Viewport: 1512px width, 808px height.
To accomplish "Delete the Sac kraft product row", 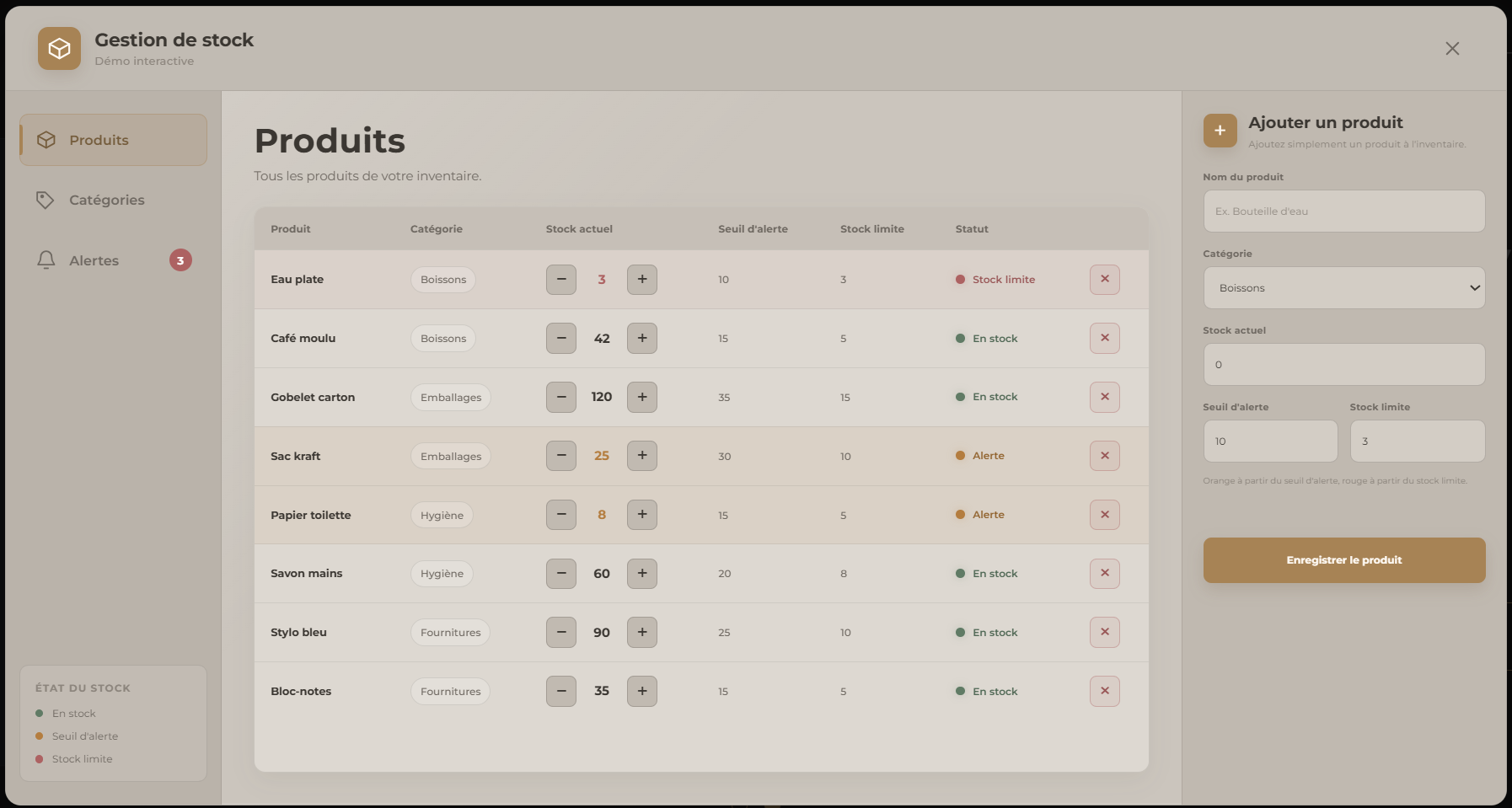I will point(1104,456).
